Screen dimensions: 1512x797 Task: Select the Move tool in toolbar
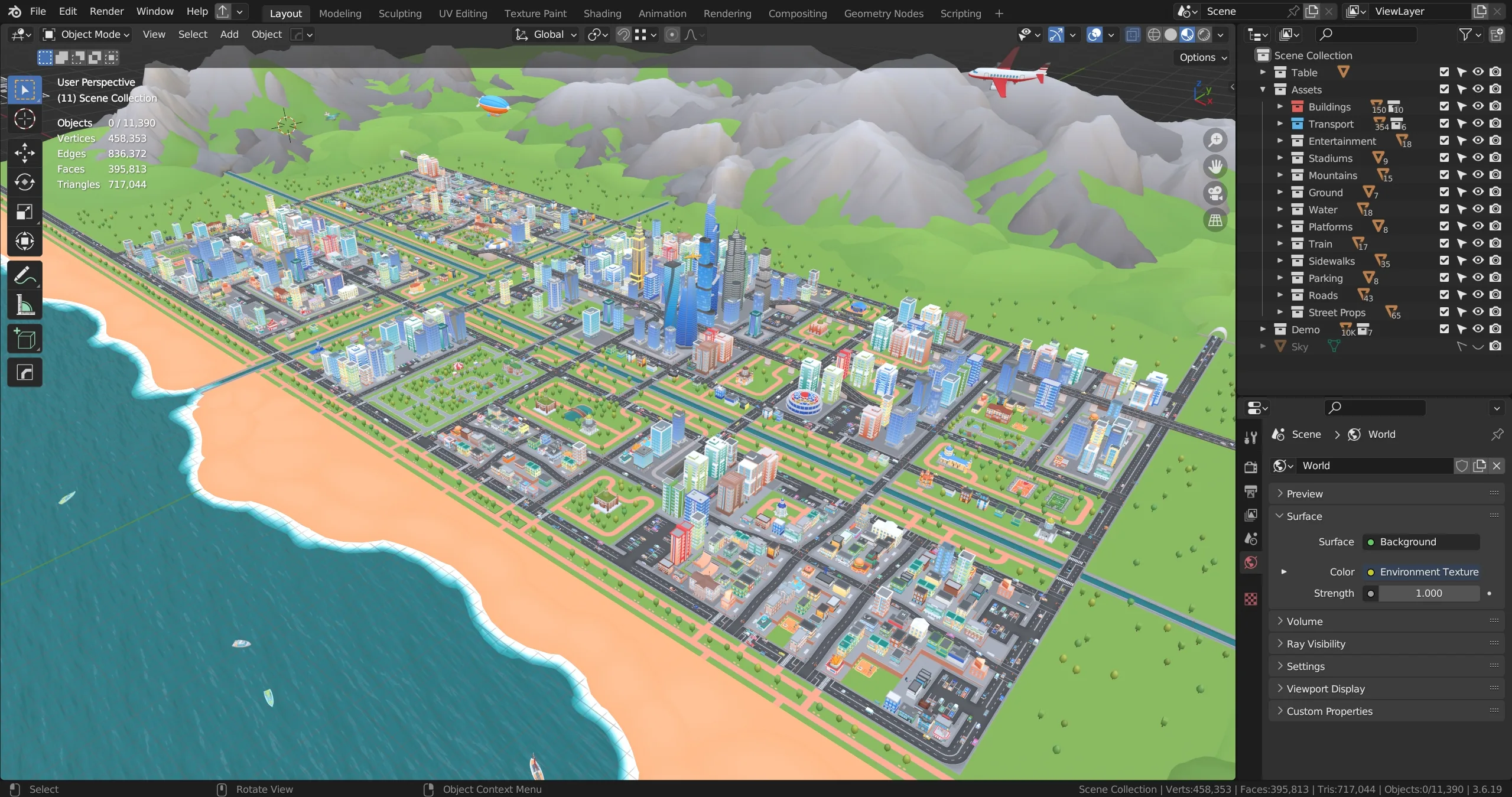[x=24, y=152]
